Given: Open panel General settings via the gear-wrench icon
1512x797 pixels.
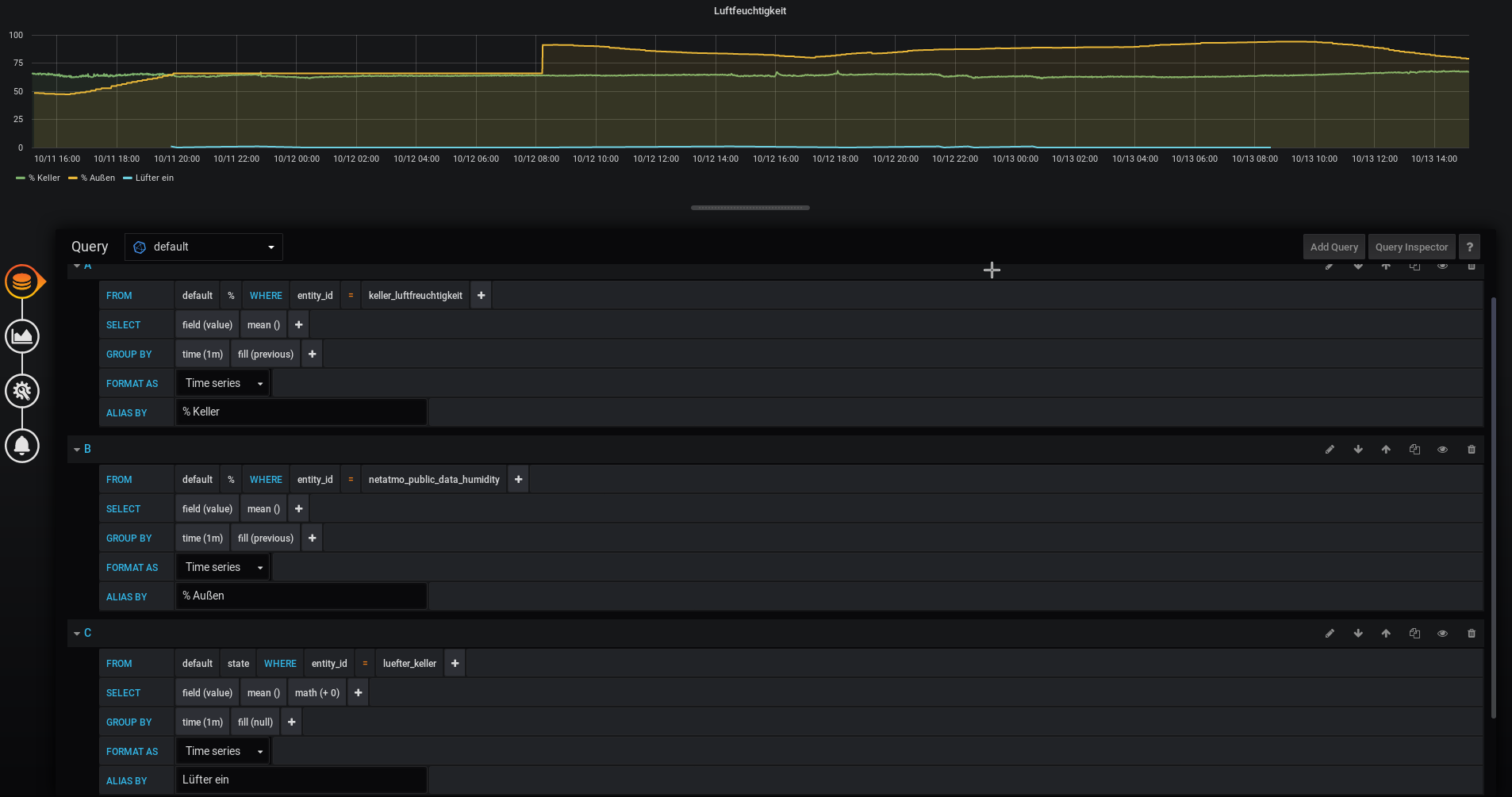Looking at the screenshot, I should click(21, 391).
